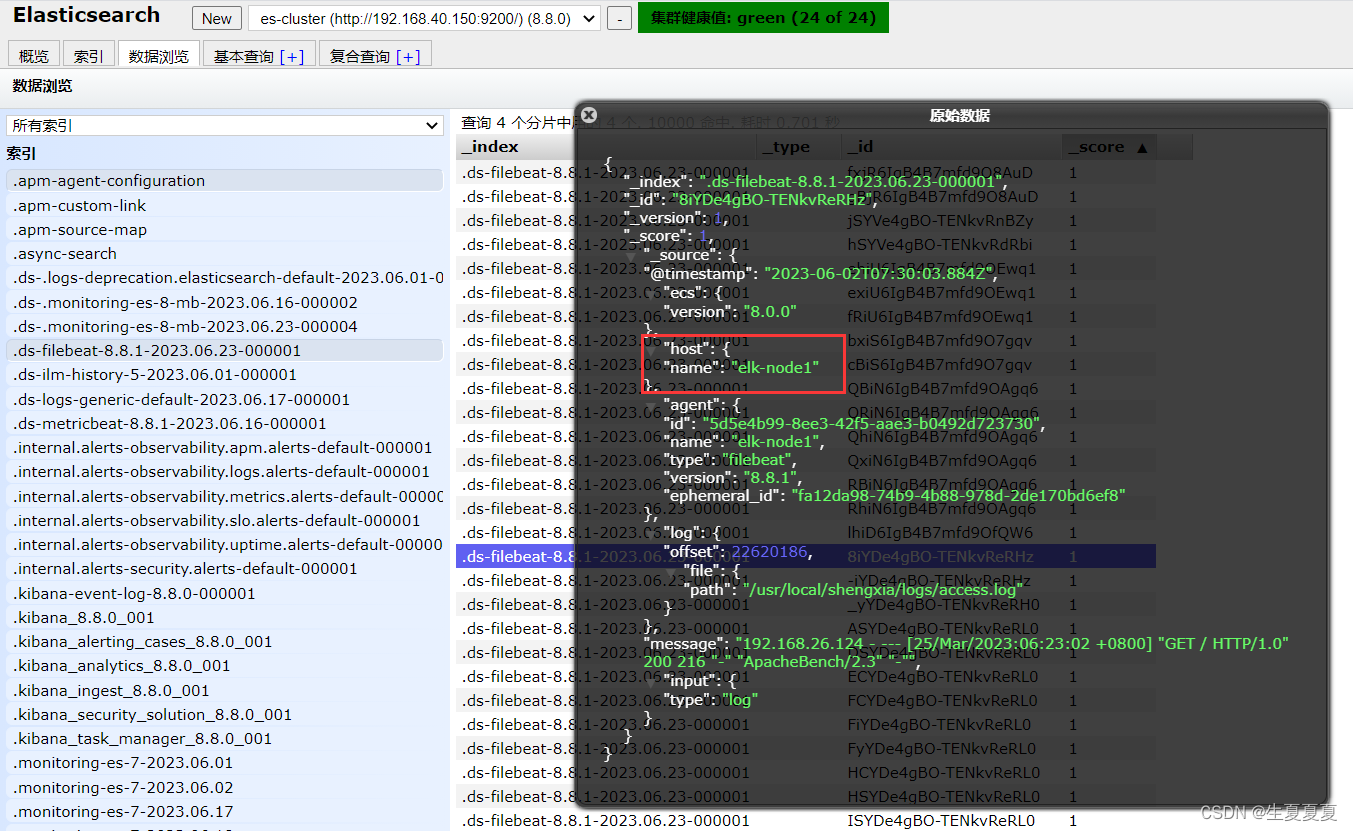The image size is (1353, 831).
Task: Select .internal.alerts-observability.apm.alerts-default index
Action: (x=225, y=448)
